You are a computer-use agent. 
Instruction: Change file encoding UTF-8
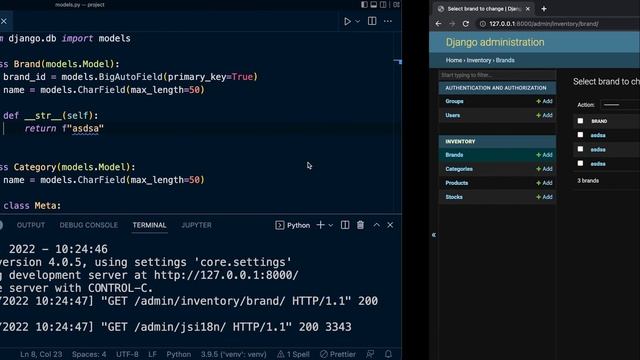point(127,354)
